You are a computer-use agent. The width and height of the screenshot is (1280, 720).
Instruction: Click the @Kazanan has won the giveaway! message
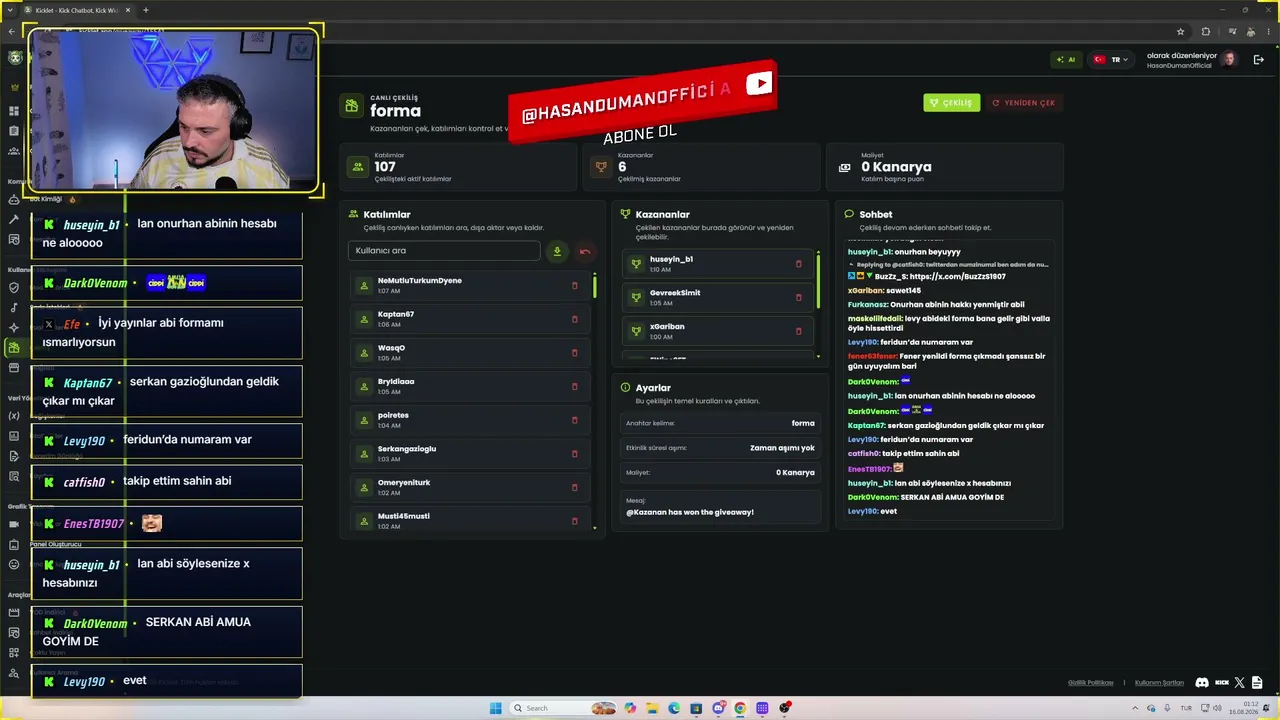click(690, 512)
